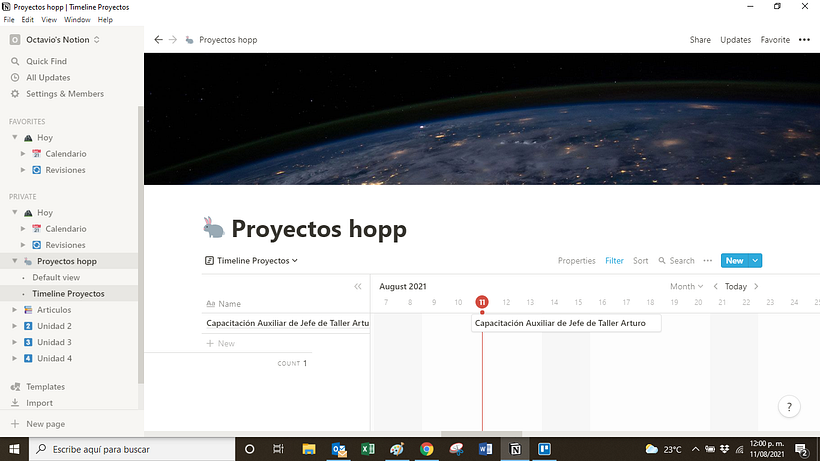Click the Share button

click(x=700, y=40)
